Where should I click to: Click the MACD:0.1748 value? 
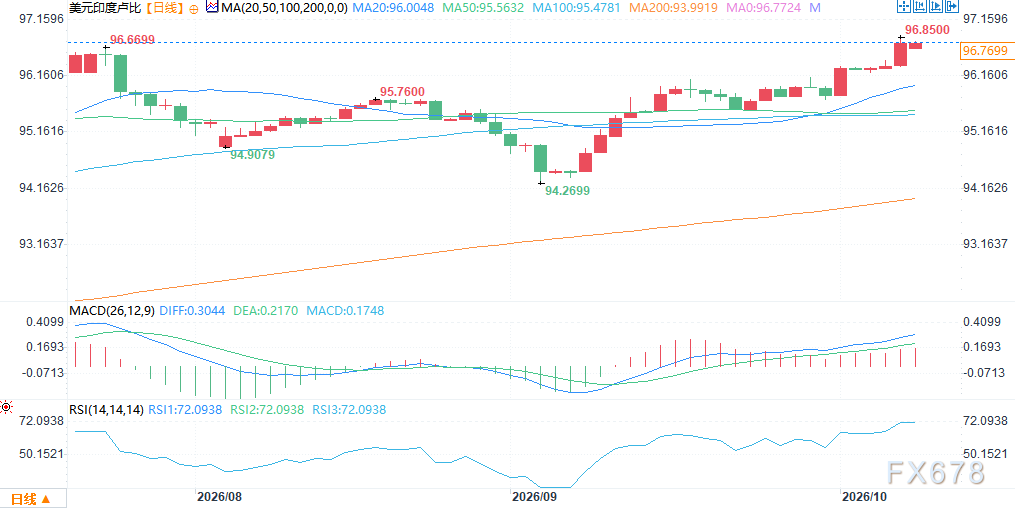tap(345, 311)
